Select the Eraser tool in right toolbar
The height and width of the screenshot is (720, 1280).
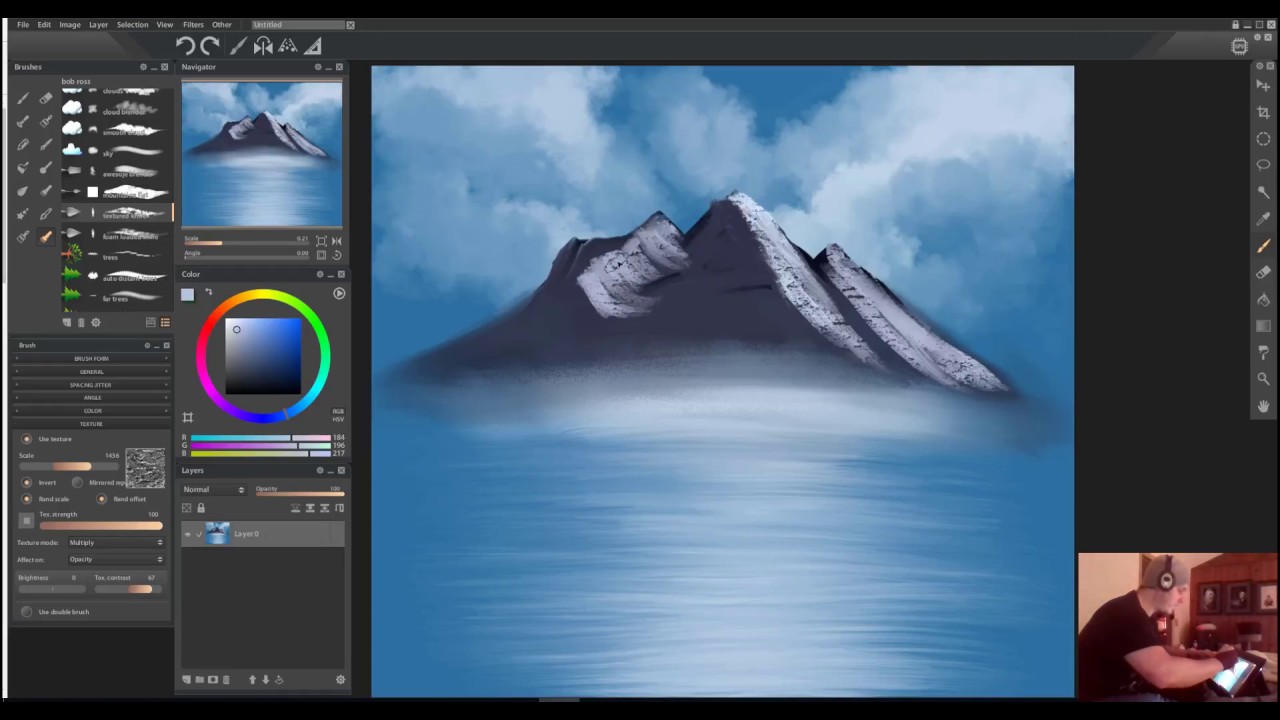click(x=1263, y=272)
